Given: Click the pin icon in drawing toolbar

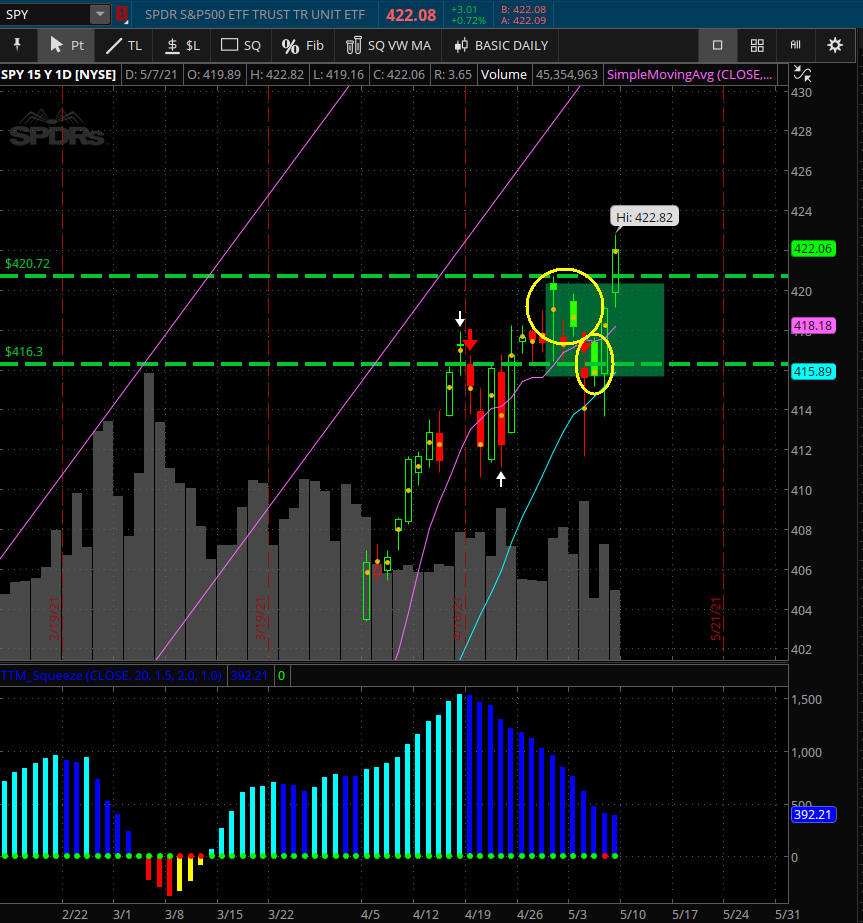Looking at the screenshot, I should pyautogui.click(x=18, y=45).
